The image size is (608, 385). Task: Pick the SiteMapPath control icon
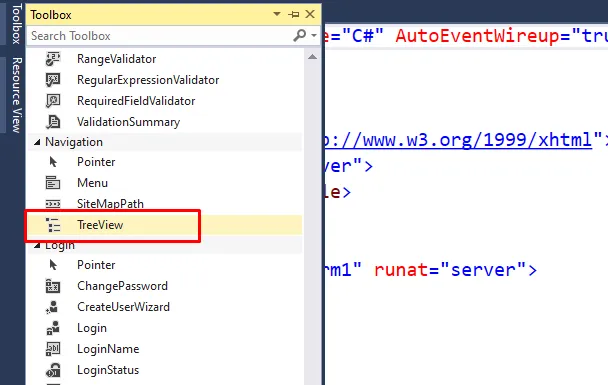[53, 204]
